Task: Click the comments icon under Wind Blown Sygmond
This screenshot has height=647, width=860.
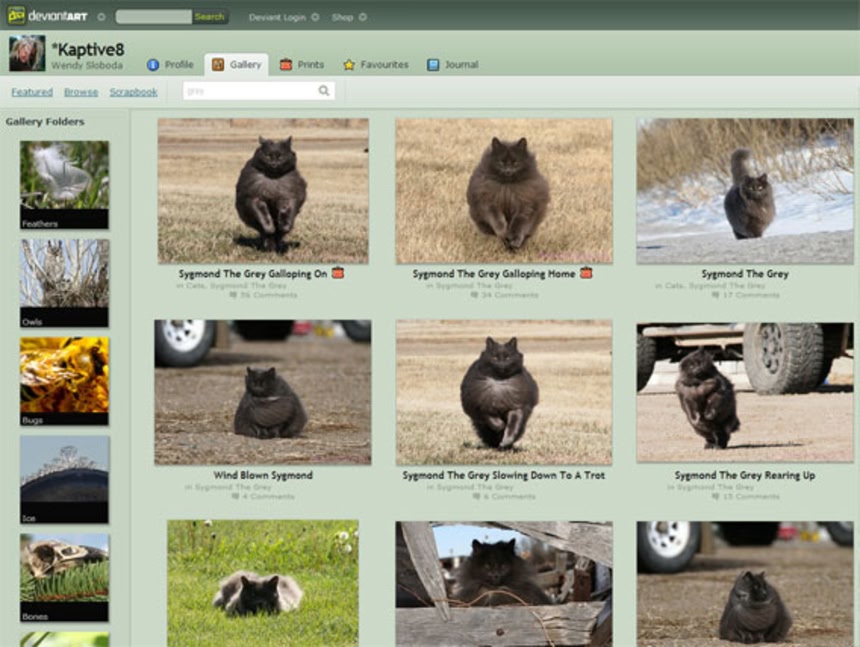Action: (x=234, y=497)
